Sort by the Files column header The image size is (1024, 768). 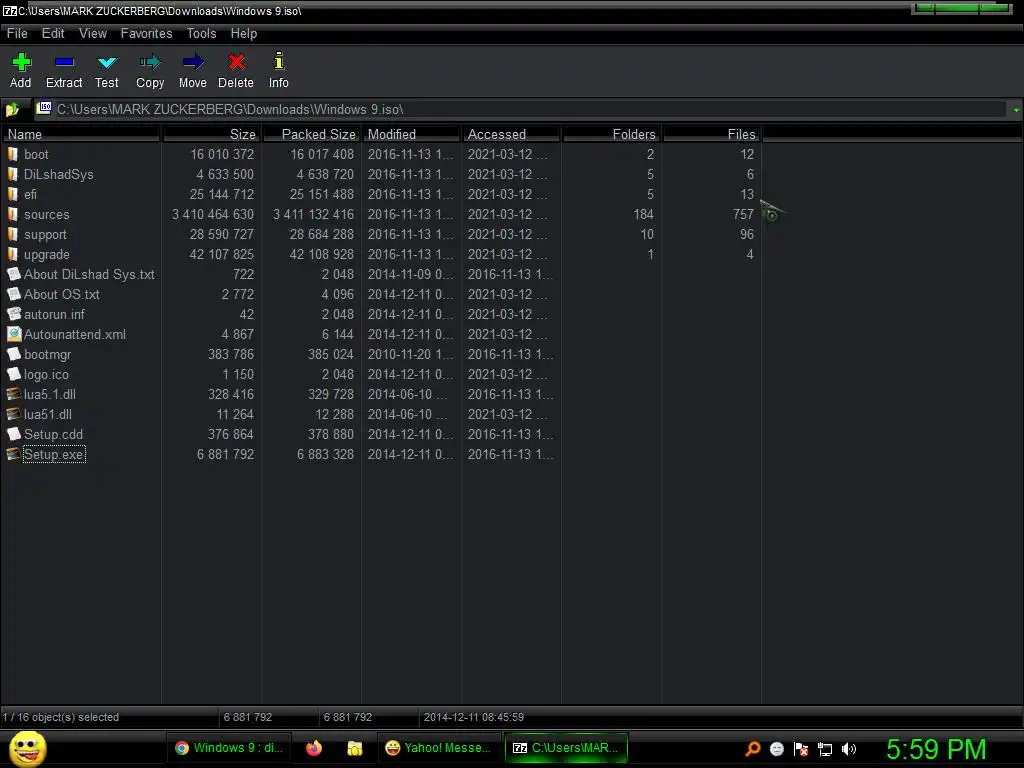(x=712, y=134)
